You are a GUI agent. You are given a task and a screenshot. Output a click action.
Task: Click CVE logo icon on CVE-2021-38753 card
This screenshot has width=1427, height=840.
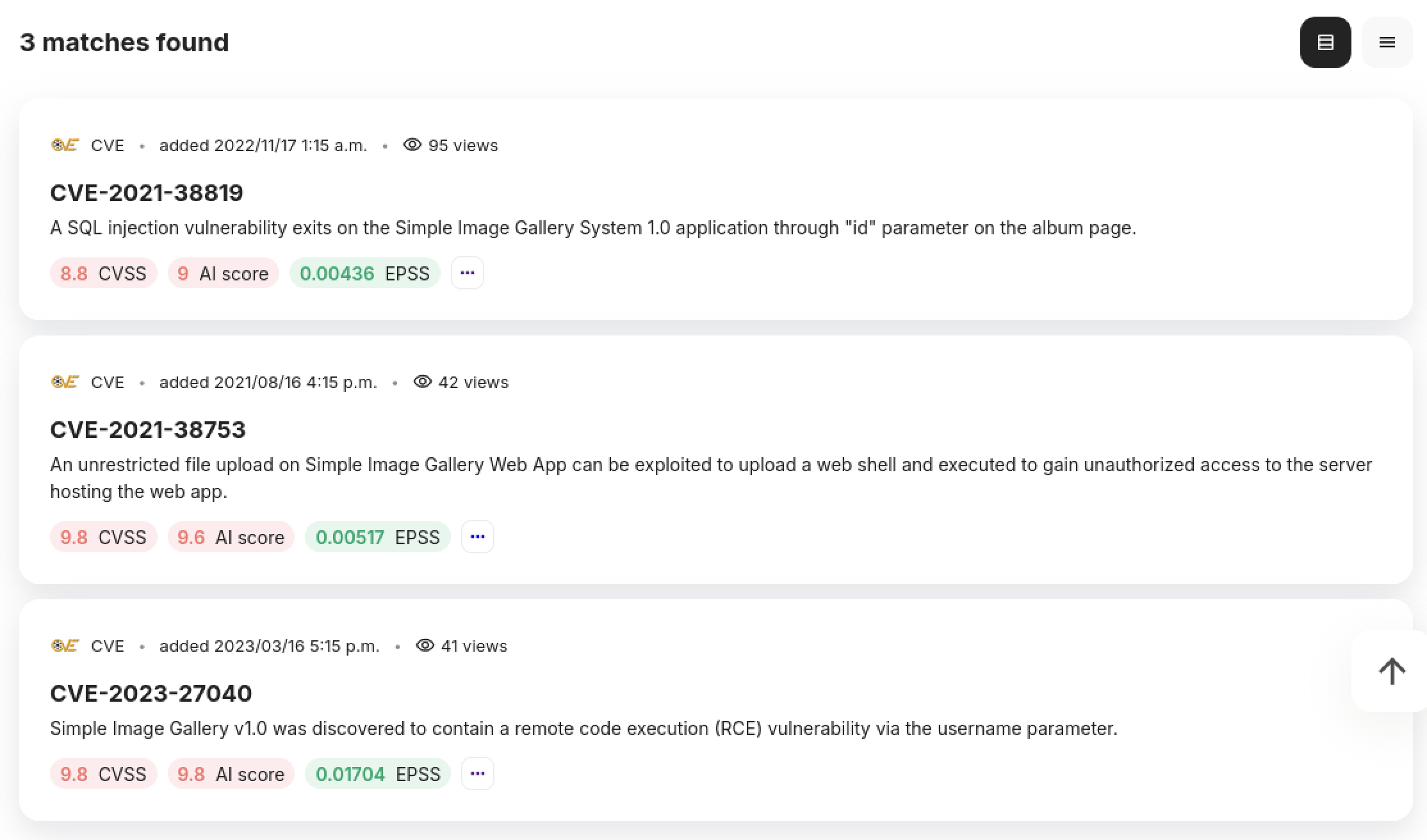(x=65, y=382)
